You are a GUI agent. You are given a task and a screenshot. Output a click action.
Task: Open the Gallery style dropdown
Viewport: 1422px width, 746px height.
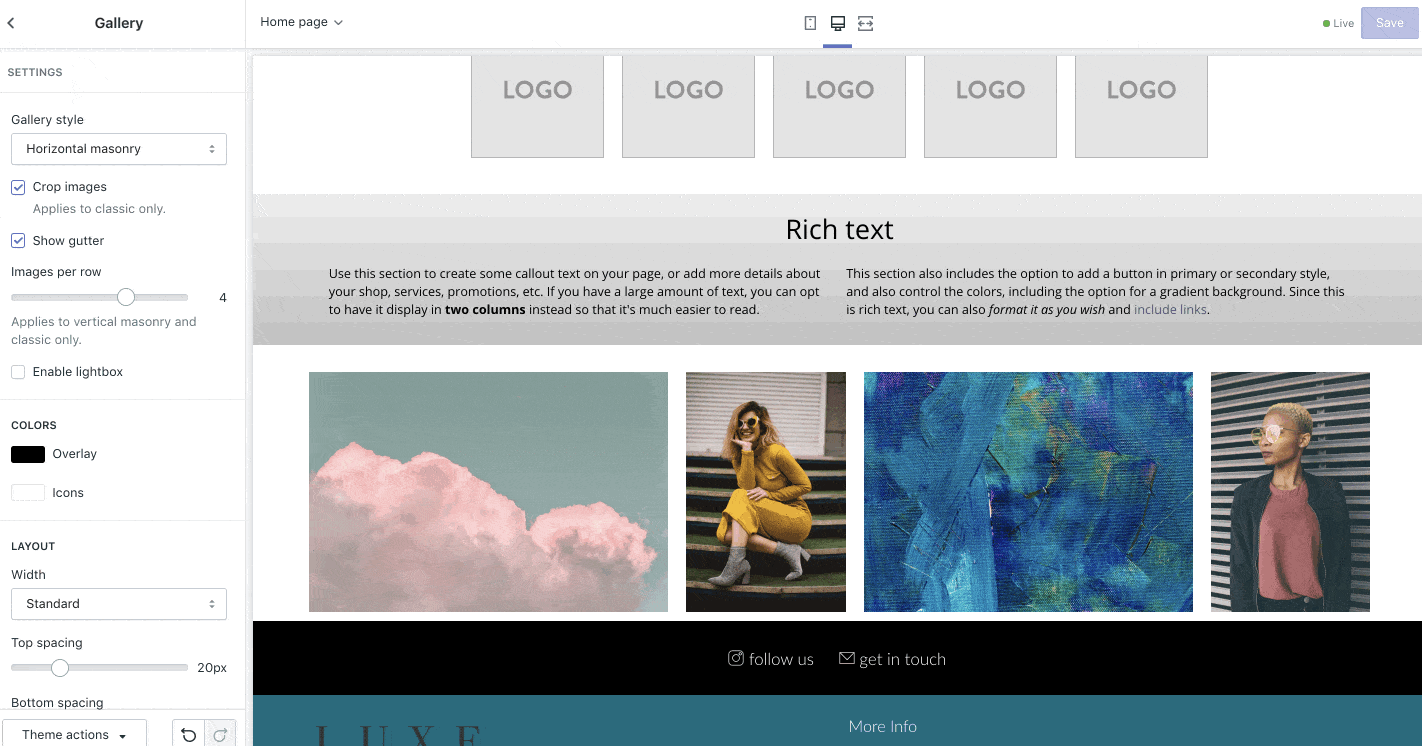click(119, 149)
